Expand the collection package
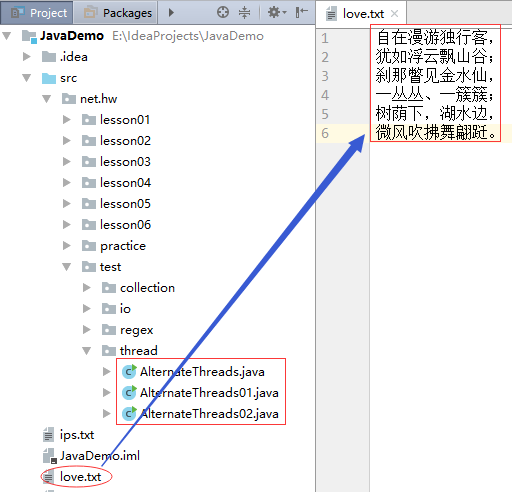Screen dimensions: 512x492 click(x=87, y=288)
